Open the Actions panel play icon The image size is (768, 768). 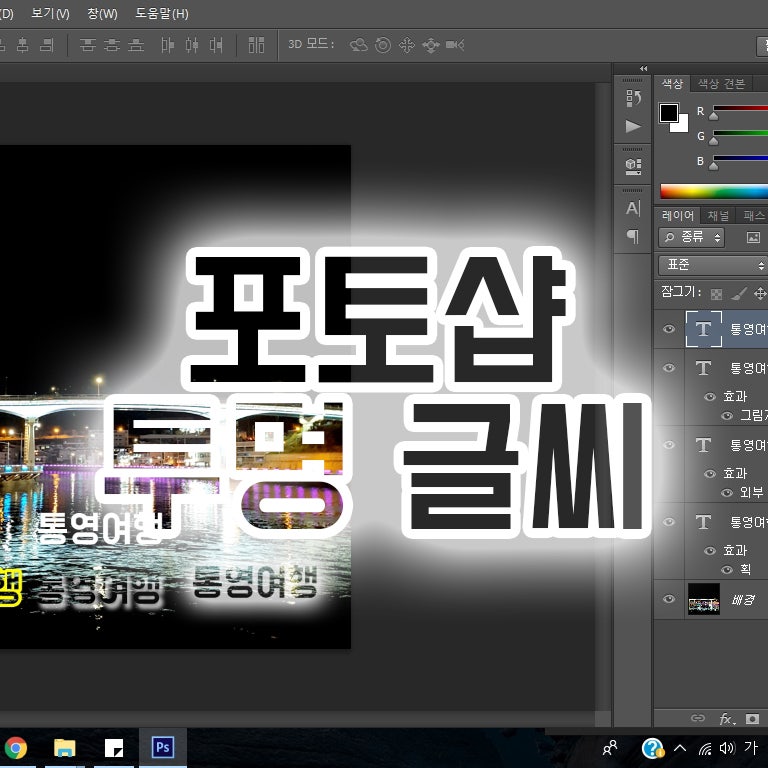pos(633,127)
